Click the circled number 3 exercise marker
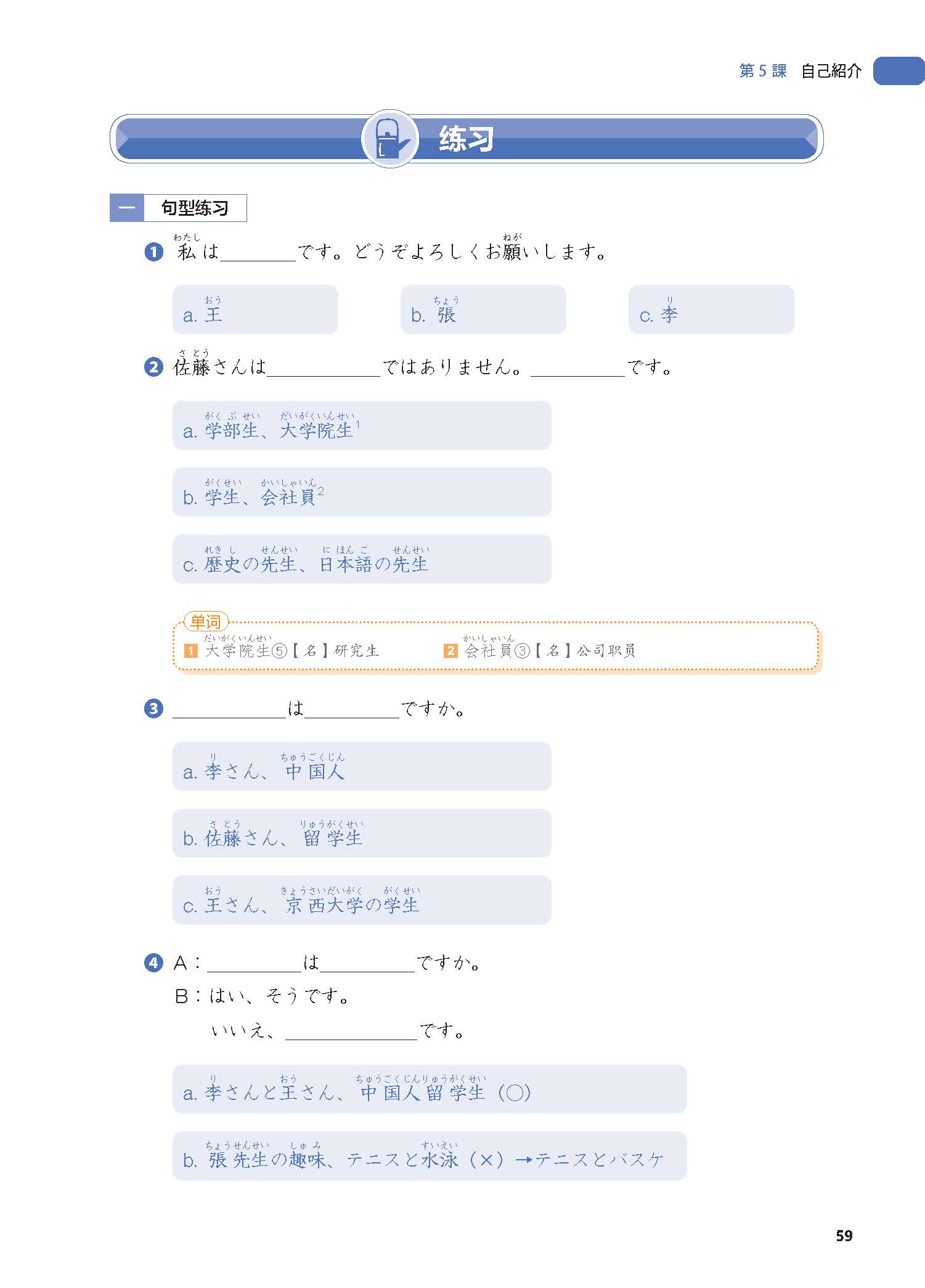This screenshot has height=1288, width=925. (153, 708)
